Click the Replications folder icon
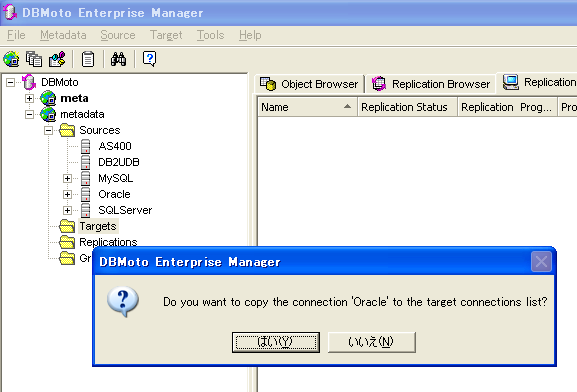This screenshot has height=392, width=577. pos(67,242)
